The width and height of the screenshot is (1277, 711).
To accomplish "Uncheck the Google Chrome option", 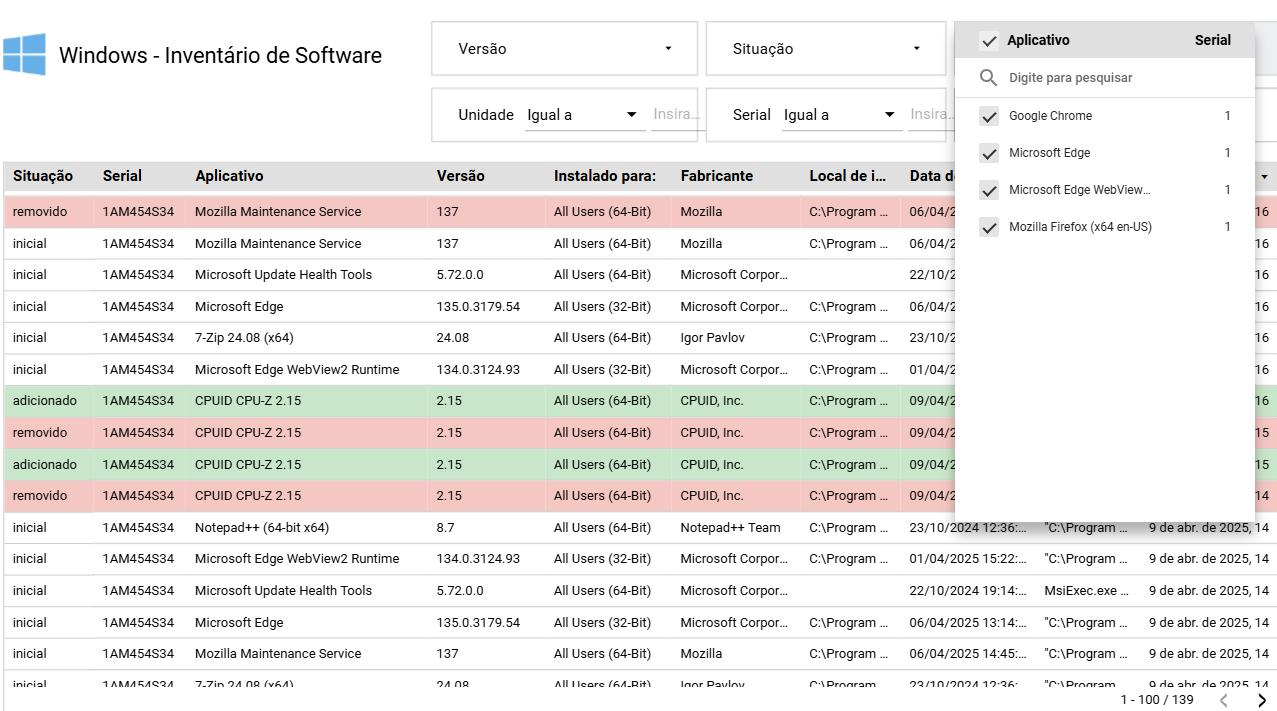I will pos(989,116).
